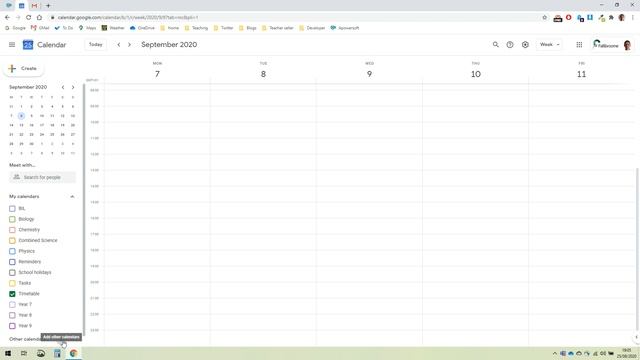Click the red Opera-style extension icon

[569, 18]
